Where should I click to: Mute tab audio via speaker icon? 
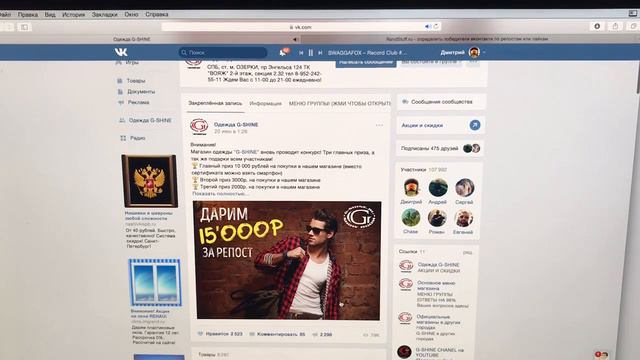click(427, 27)
